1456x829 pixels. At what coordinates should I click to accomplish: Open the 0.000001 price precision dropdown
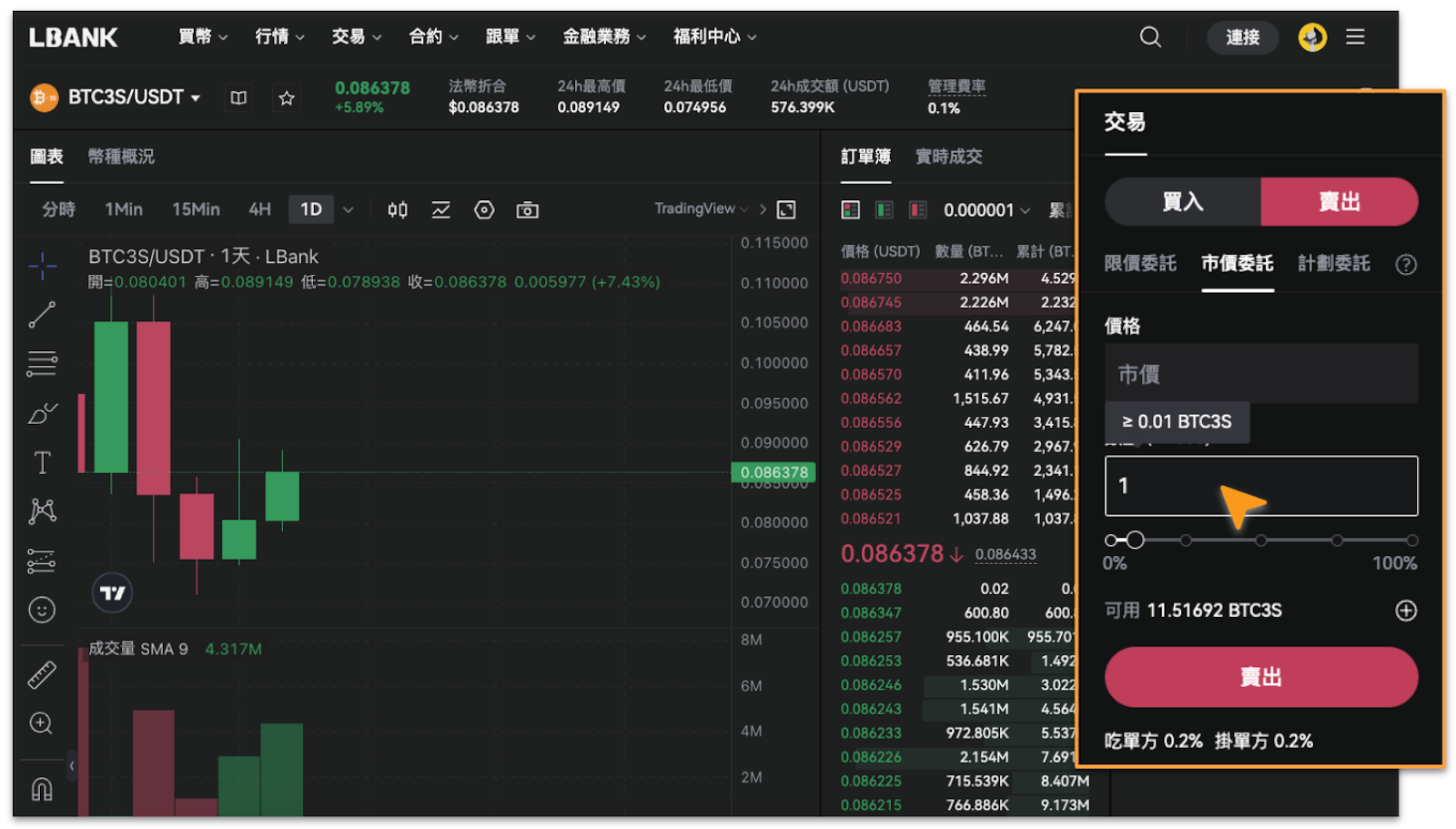[x=986, y=210]
